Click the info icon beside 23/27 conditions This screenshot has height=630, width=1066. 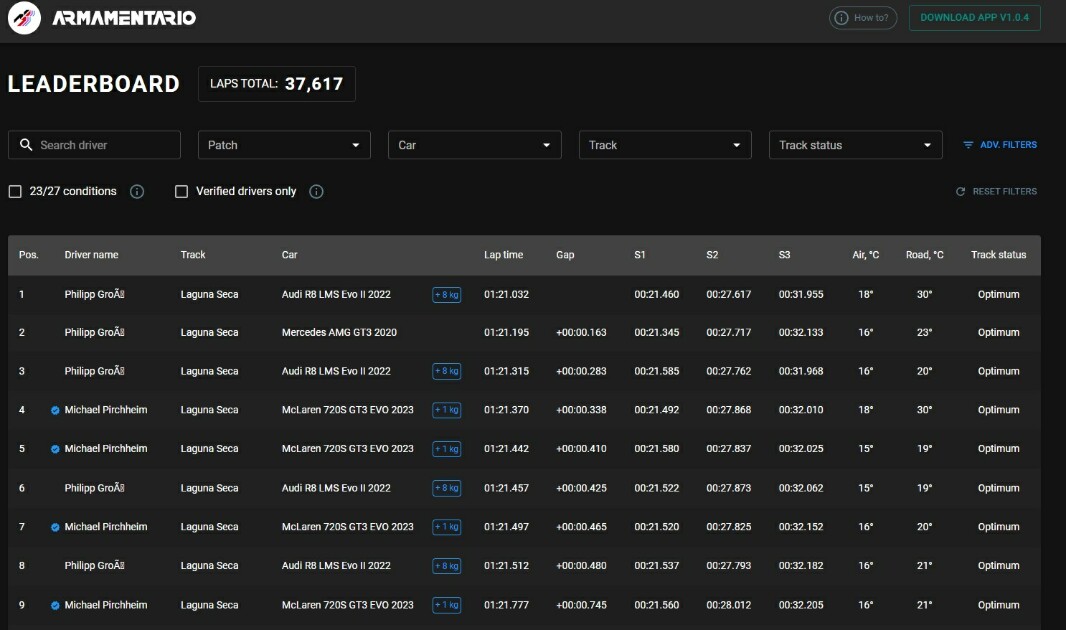(x=137, y=192)
